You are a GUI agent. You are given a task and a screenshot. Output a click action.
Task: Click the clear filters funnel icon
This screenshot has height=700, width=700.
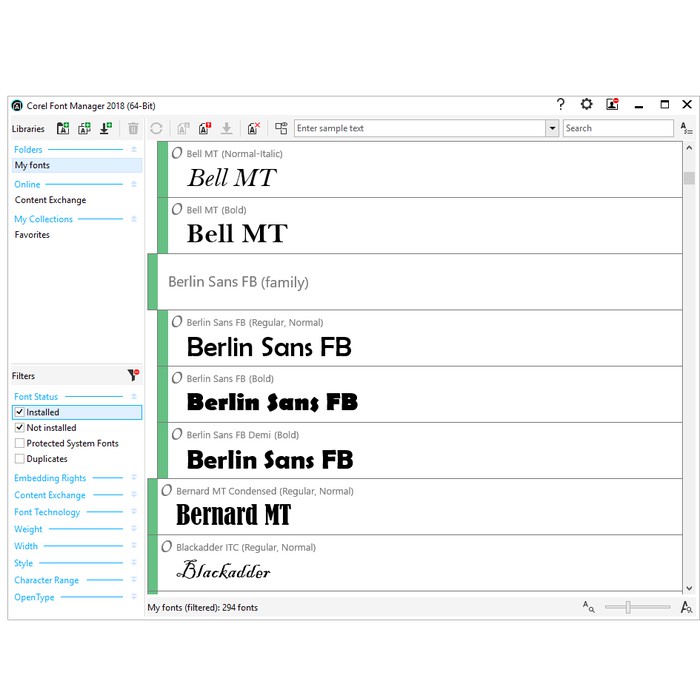pos(133,376)
